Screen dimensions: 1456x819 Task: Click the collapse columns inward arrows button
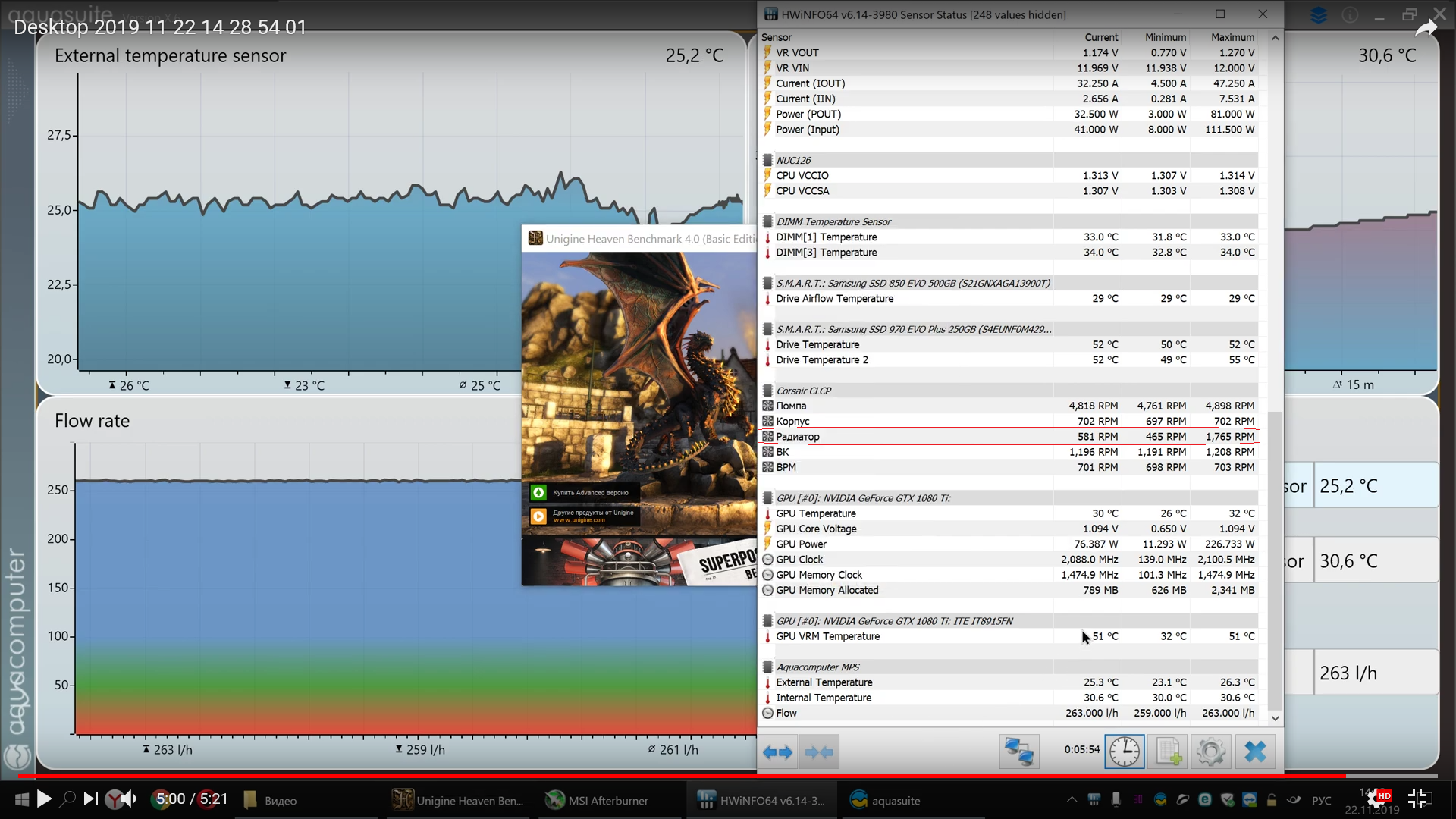click(819, 752)
